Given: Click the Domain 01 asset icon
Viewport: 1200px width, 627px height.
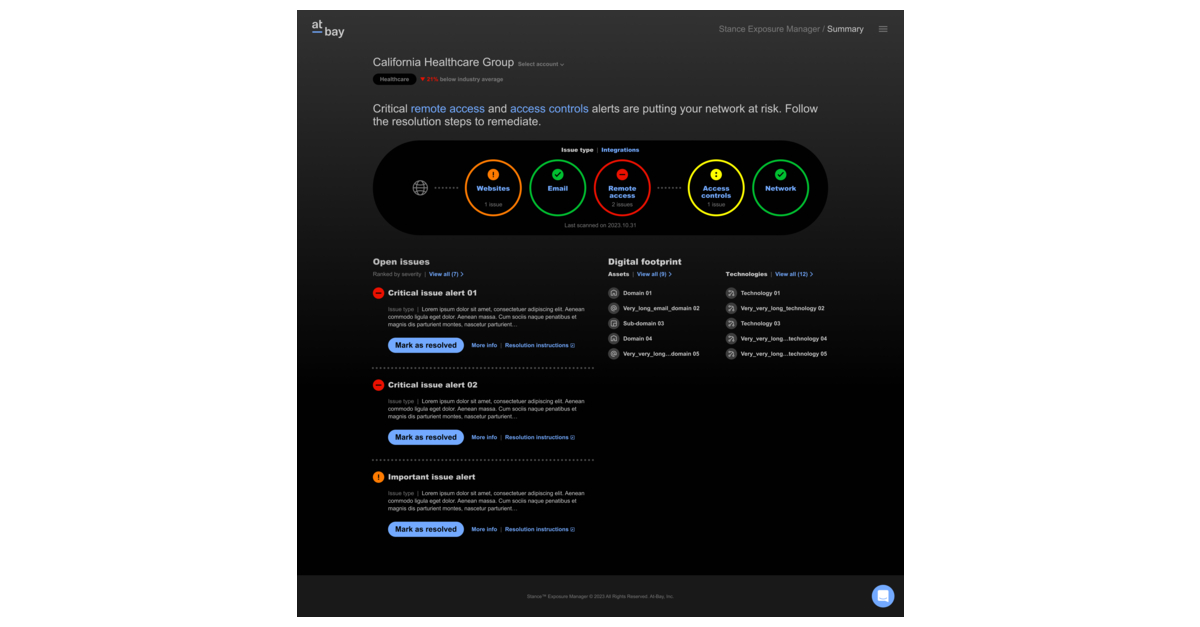Looking at the screenshot, I should [x=614, y=294].
